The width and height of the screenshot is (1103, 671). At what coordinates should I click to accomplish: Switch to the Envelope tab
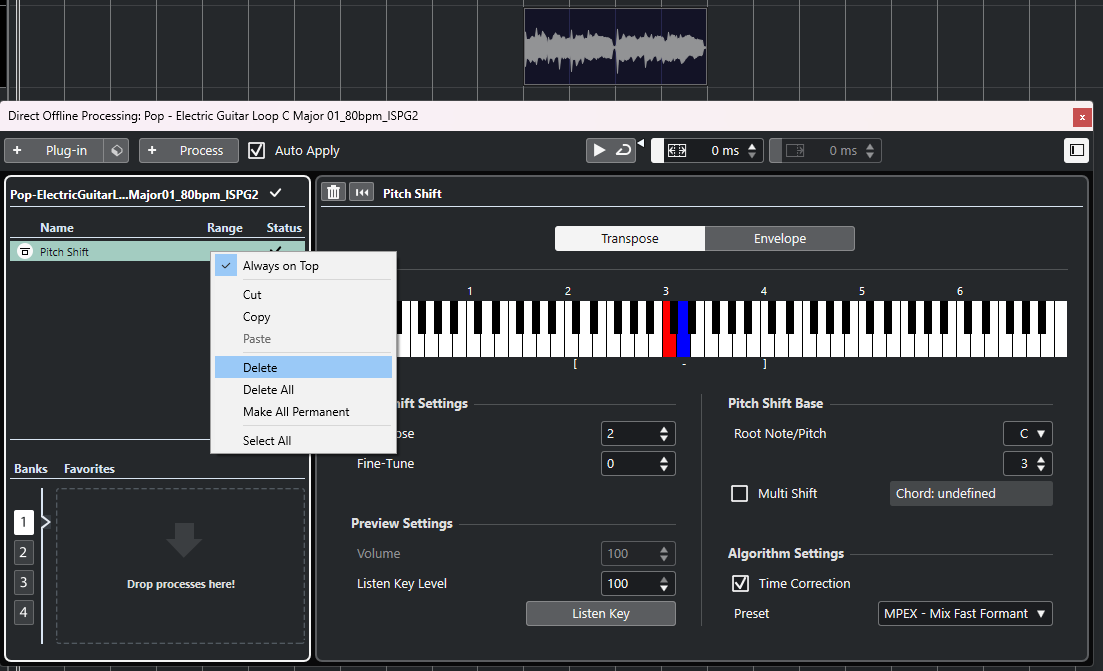pyautogui.click(x=779, y=238)
